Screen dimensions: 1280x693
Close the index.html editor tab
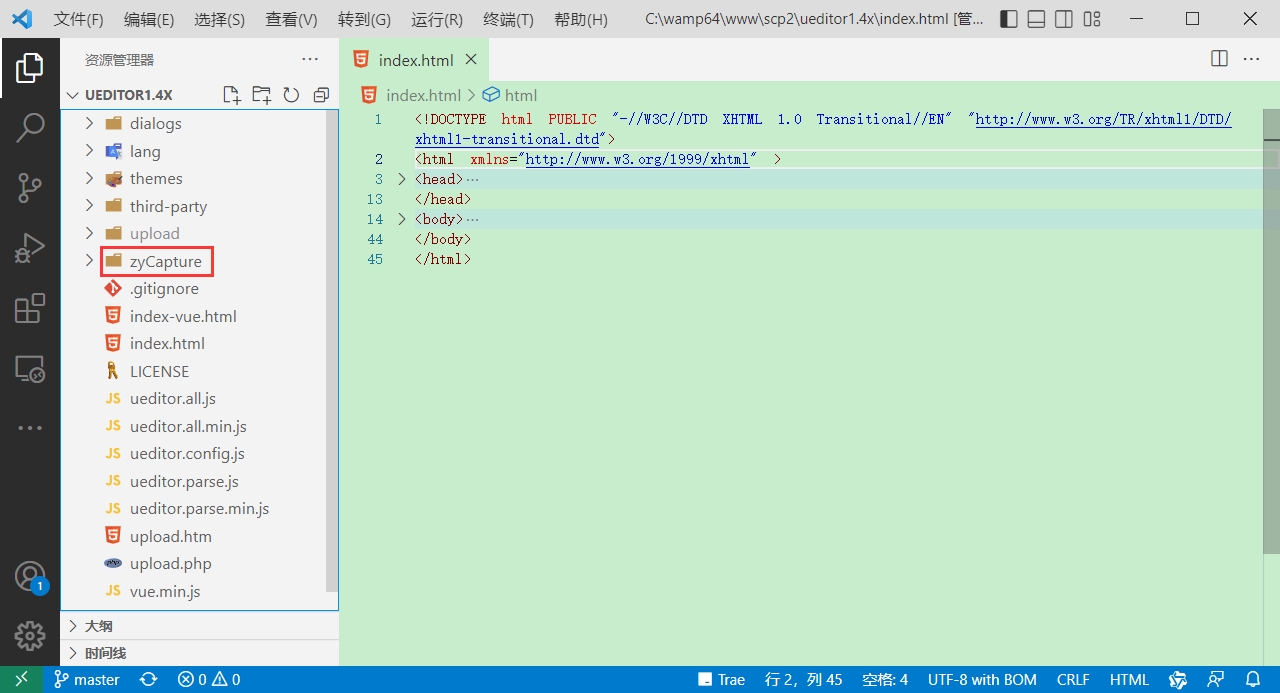471,60
